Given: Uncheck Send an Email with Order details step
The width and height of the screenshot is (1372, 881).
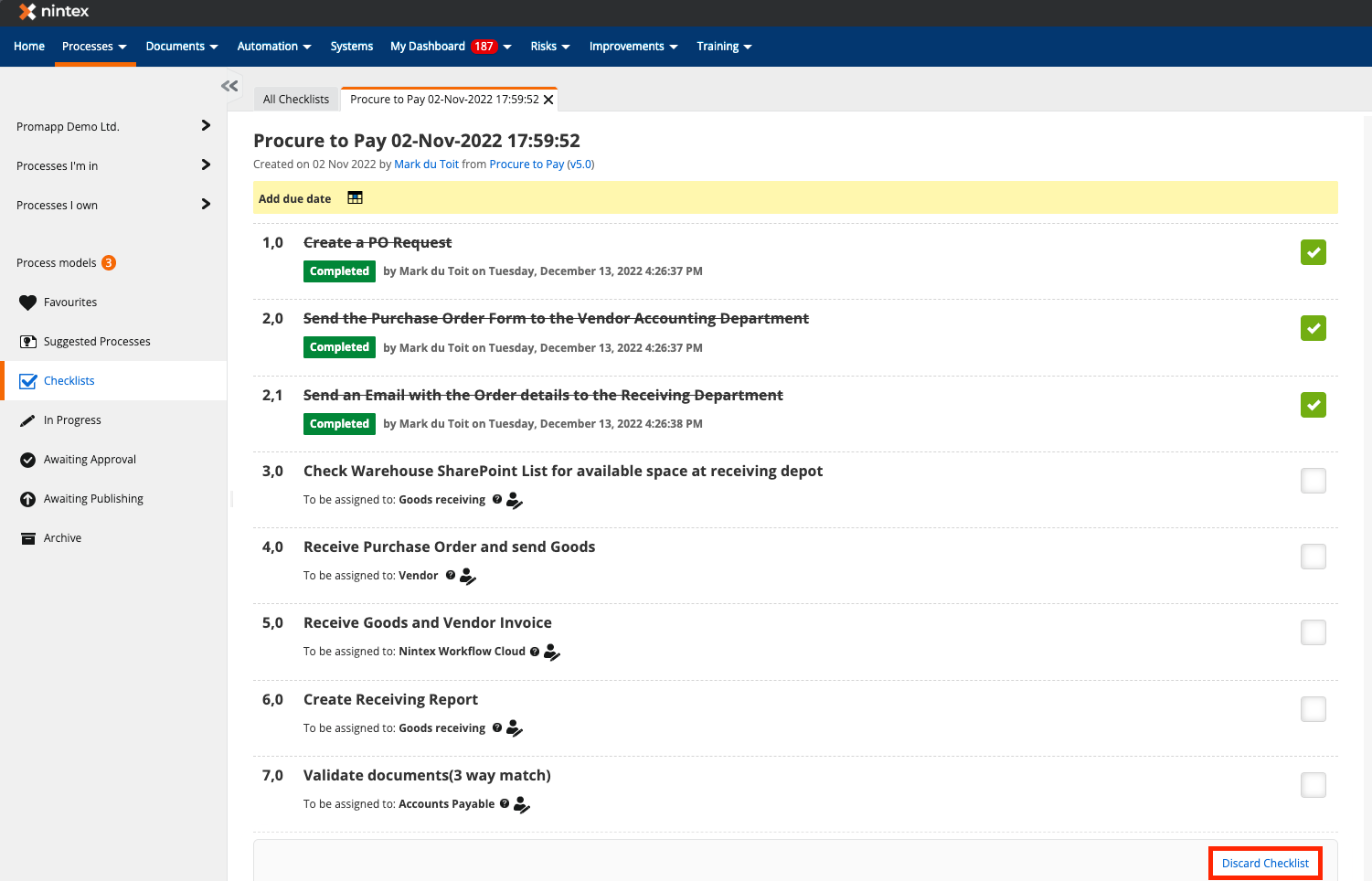Looking at the screenshot, I should (1314, 405).
